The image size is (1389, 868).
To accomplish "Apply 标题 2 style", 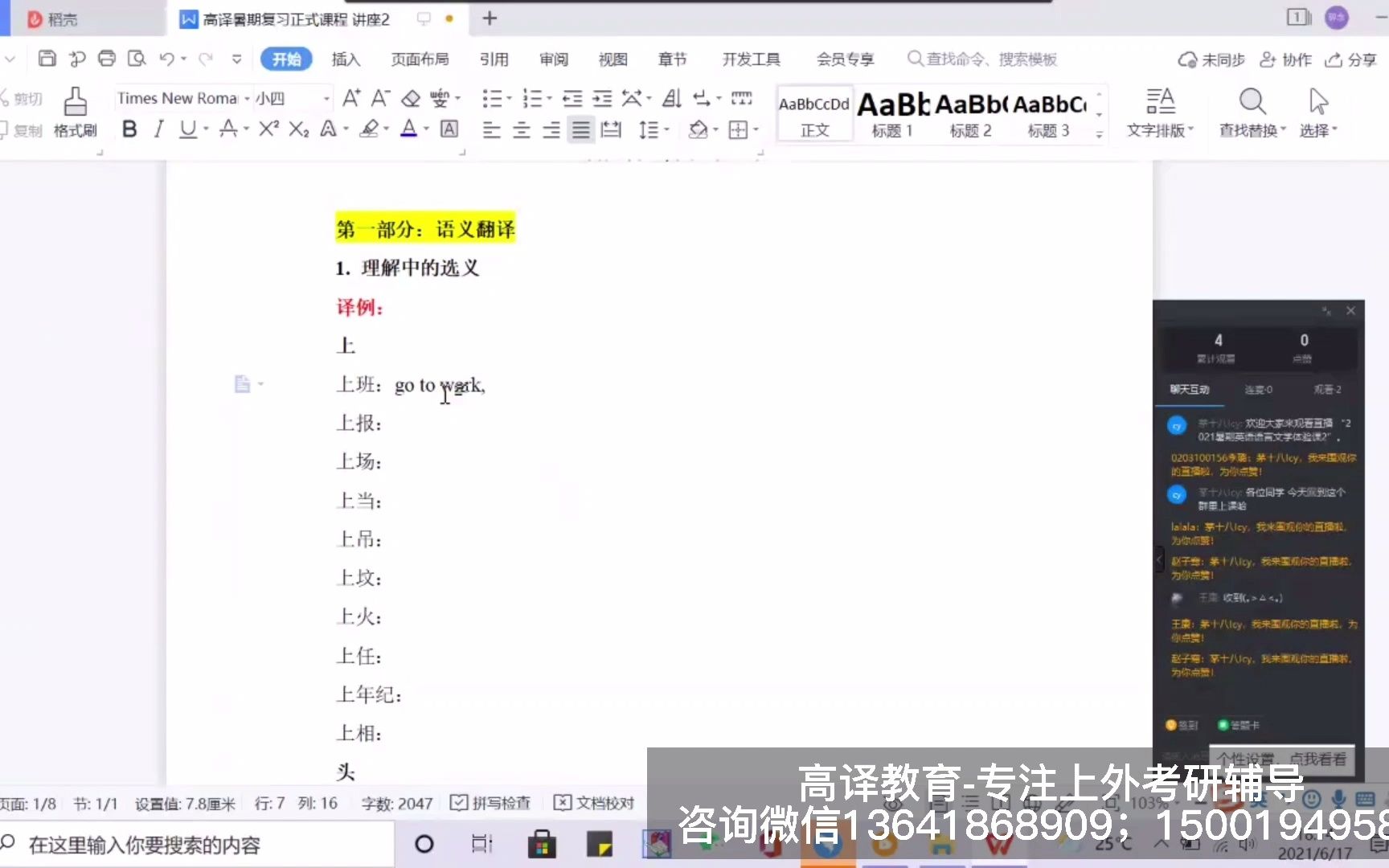I will point(970,113).
